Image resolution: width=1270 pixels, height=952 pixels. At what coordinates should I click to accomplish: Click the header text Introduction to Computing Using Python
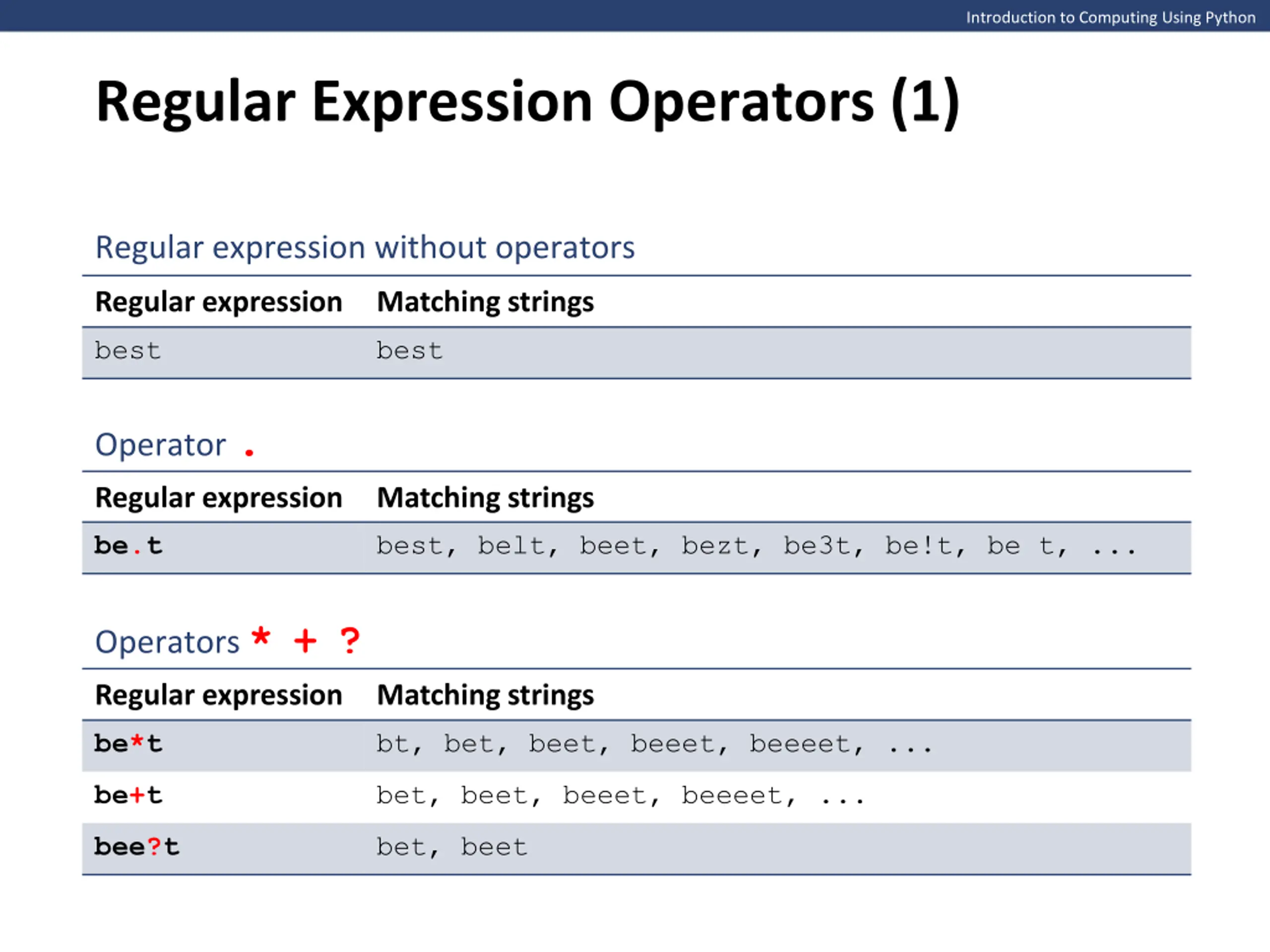1110,18
